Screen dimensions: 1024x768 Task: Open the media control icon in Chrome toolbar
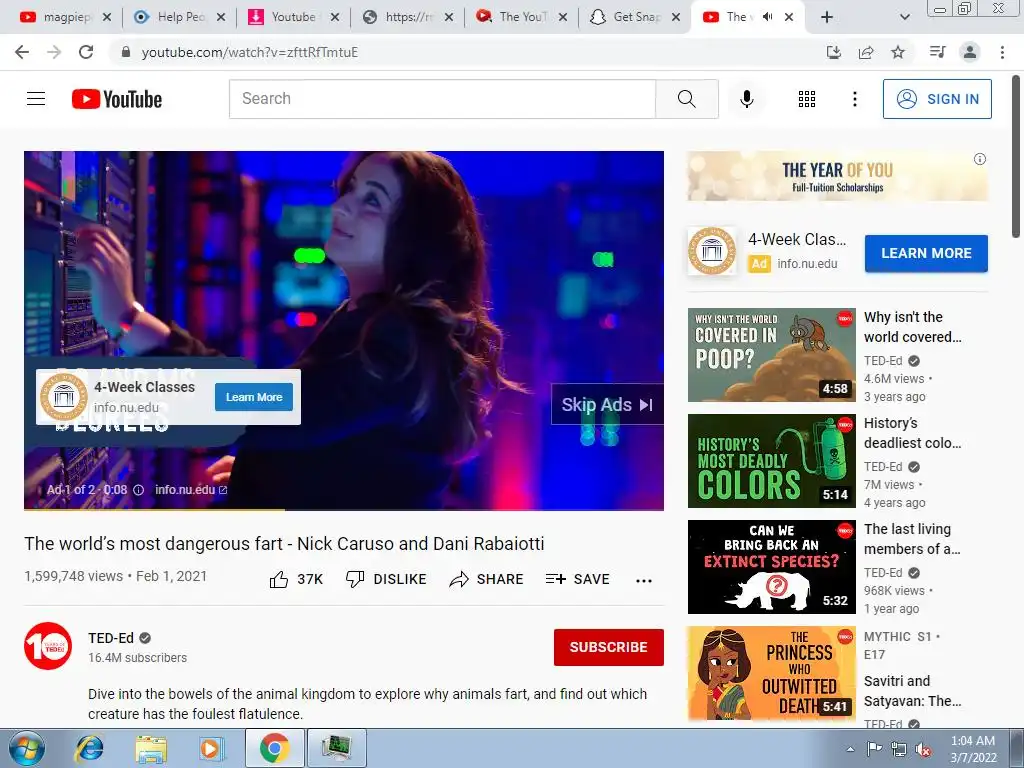click(937, 52)
